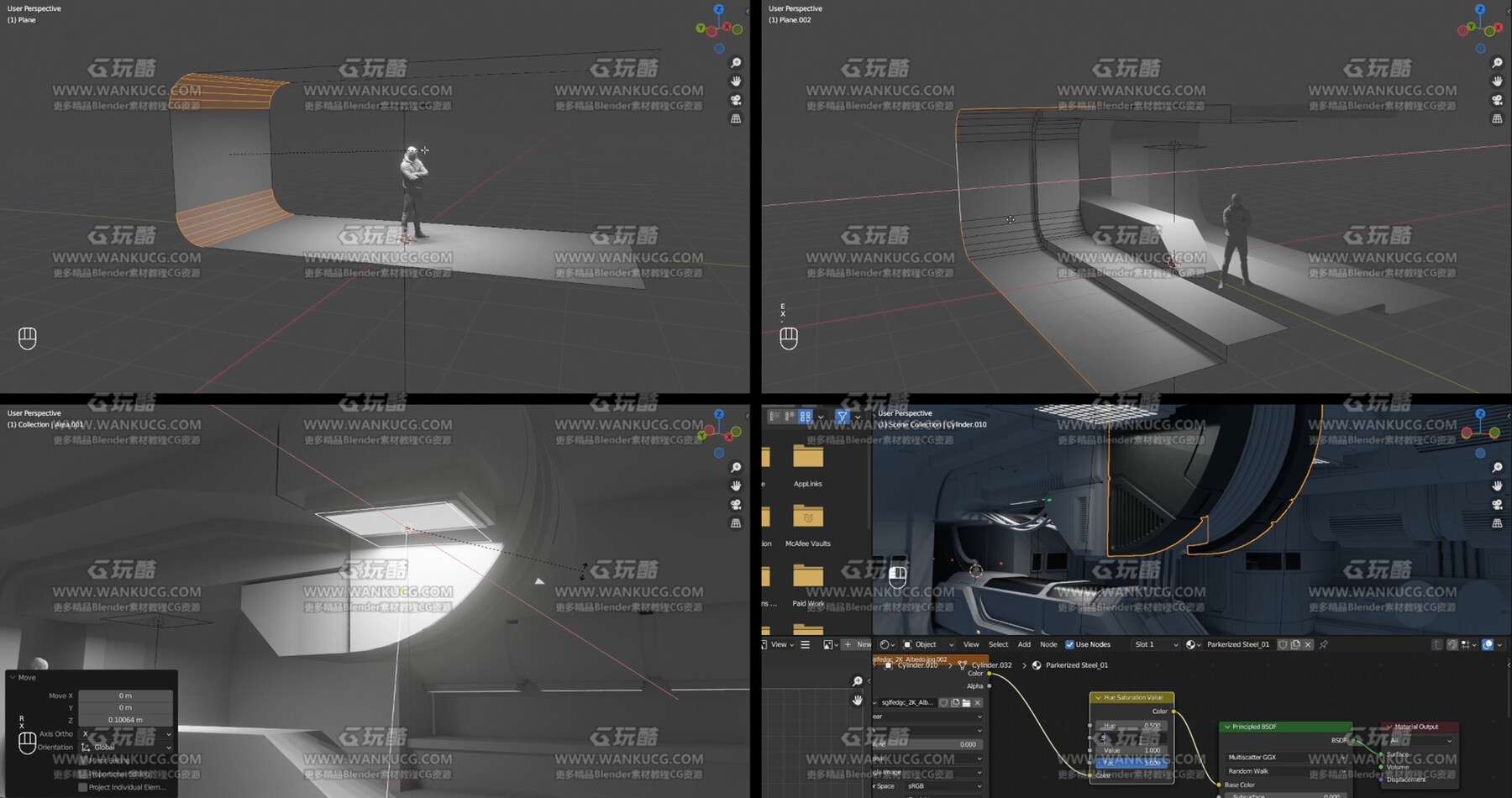Open Node menu in node editor
The height and width of the screenshot is (798, 1512).
pyautogui.click(x=1048, y=645)
